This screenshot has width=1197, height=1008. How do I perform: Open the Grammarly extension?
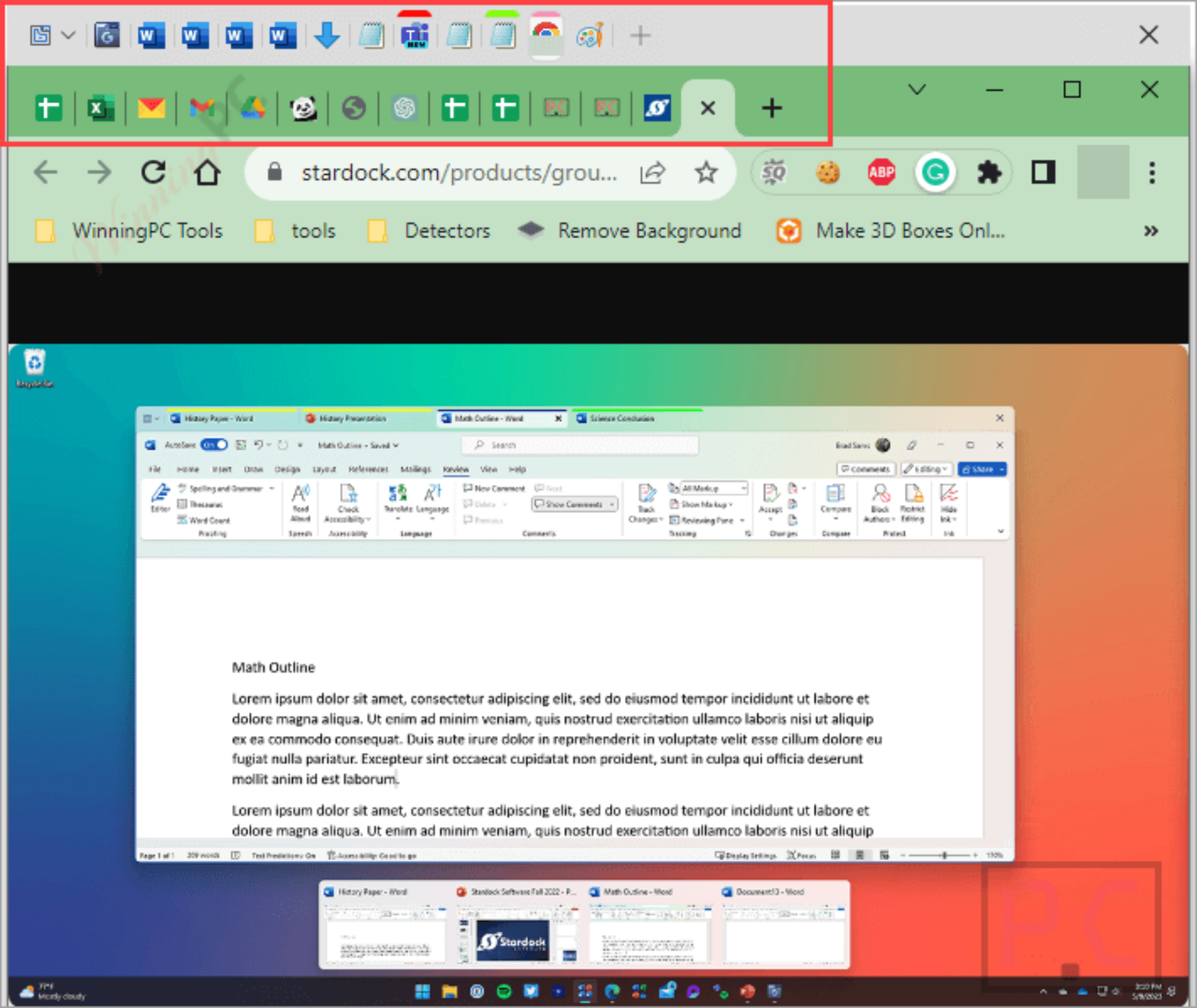(935, 172)
